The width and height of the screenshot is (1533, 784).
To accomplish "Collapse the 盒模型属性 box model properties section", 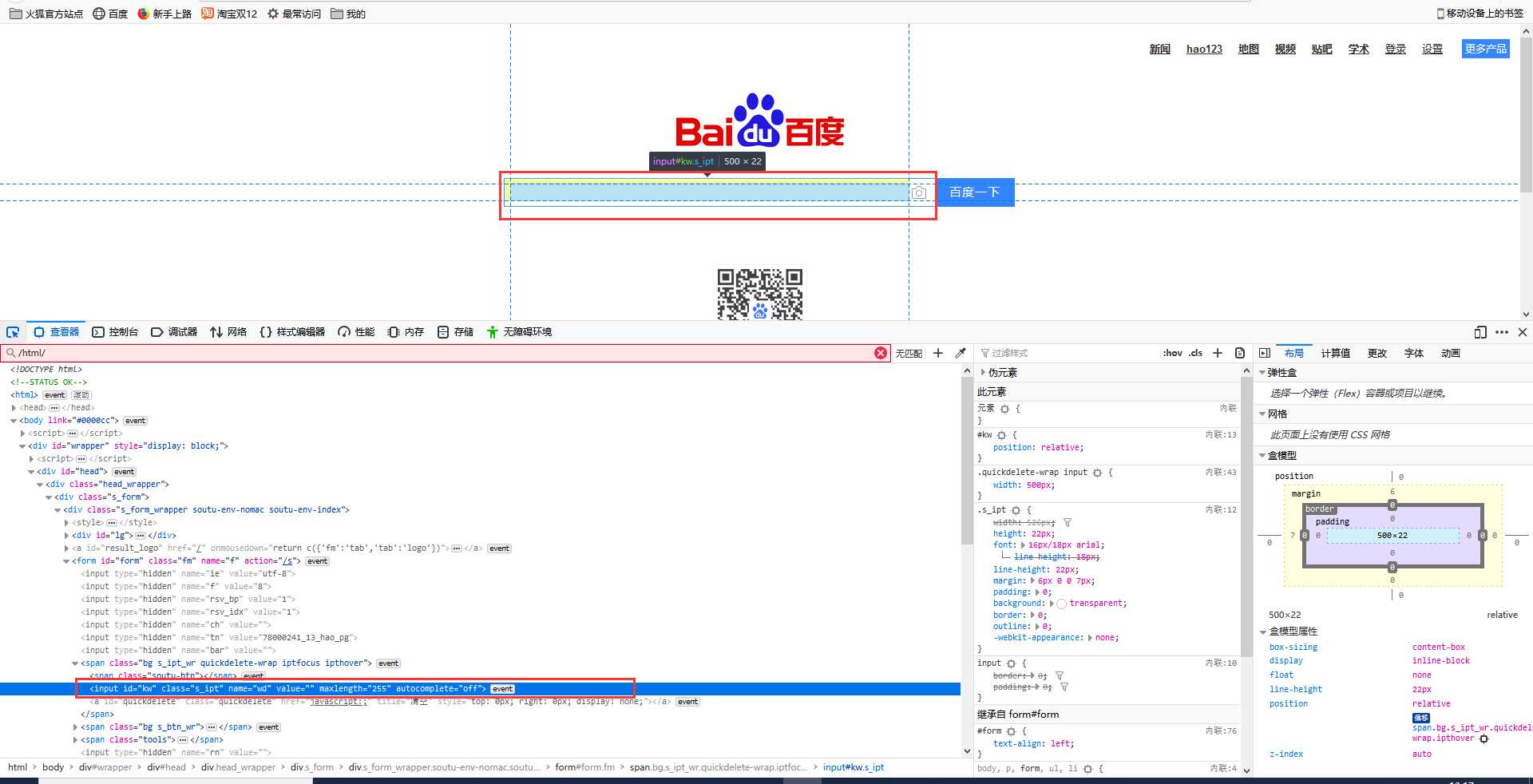I will (x=1263, y=632).
